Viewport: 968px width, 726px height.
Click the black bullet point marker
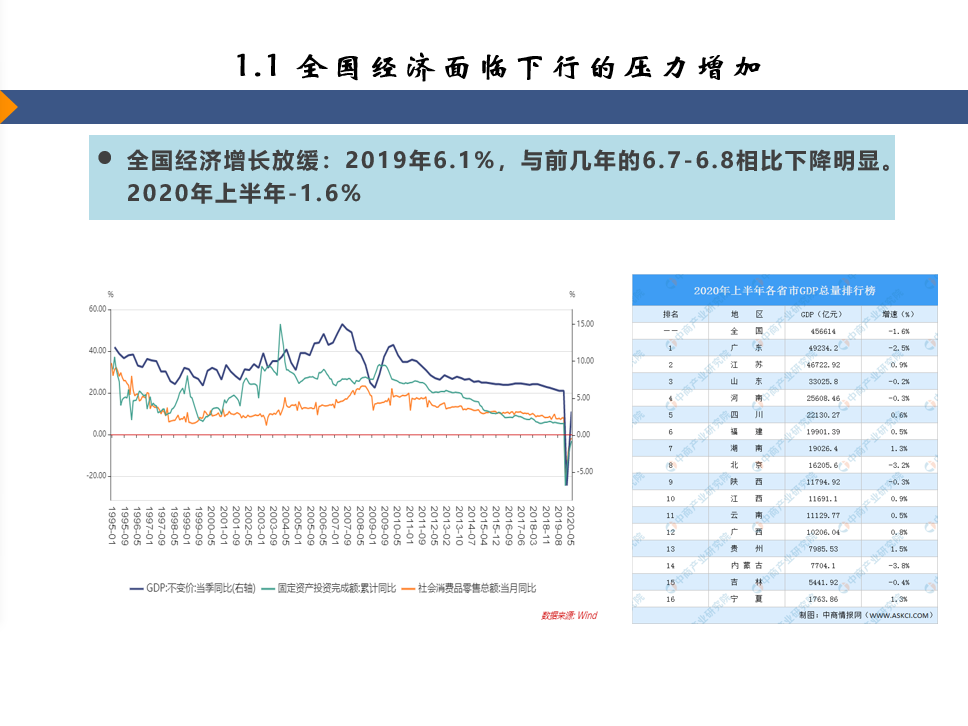[x=104, y=156]
